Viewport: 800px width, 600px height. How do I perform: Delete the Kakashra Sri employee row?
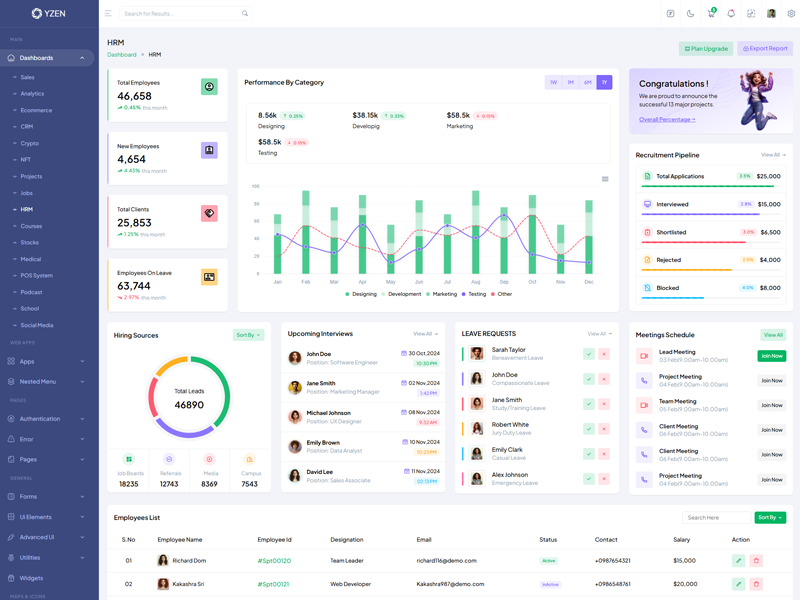756,584
